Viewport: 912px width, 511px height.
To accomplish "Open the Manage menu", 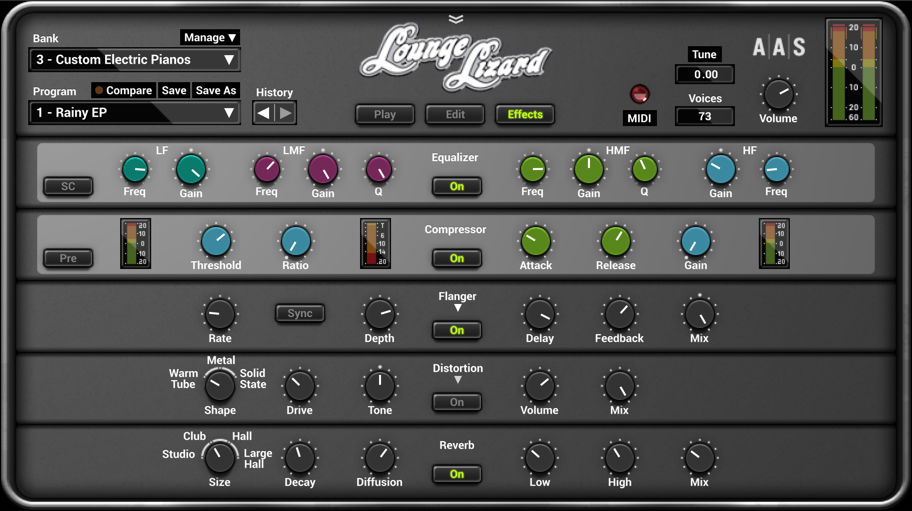I will click(x=209, y=38).
